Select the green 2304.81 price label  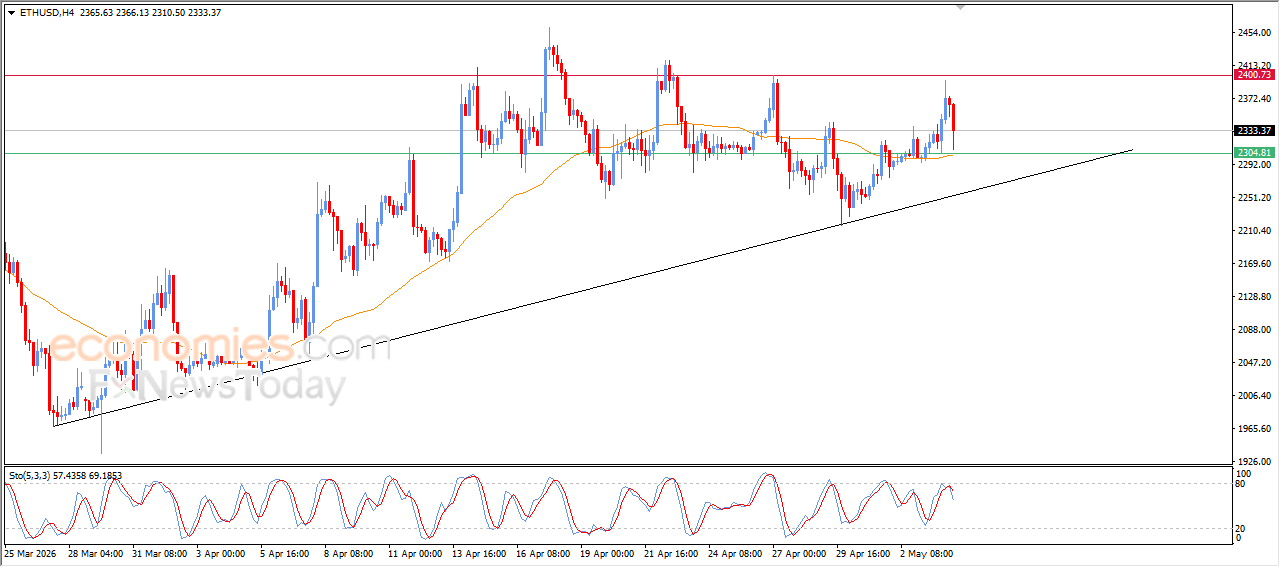(x=1253, y=153)
